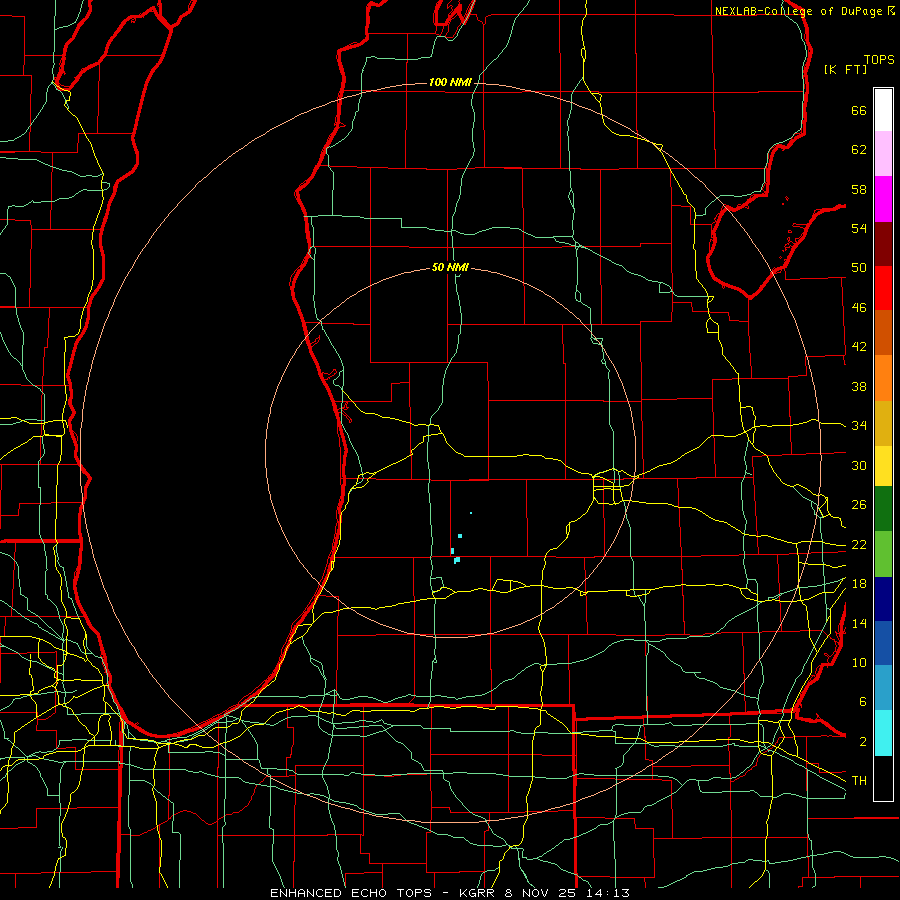This screenshot has width=900, height=900.
Task: Click the TH threshold label
Action: point(859,781)
